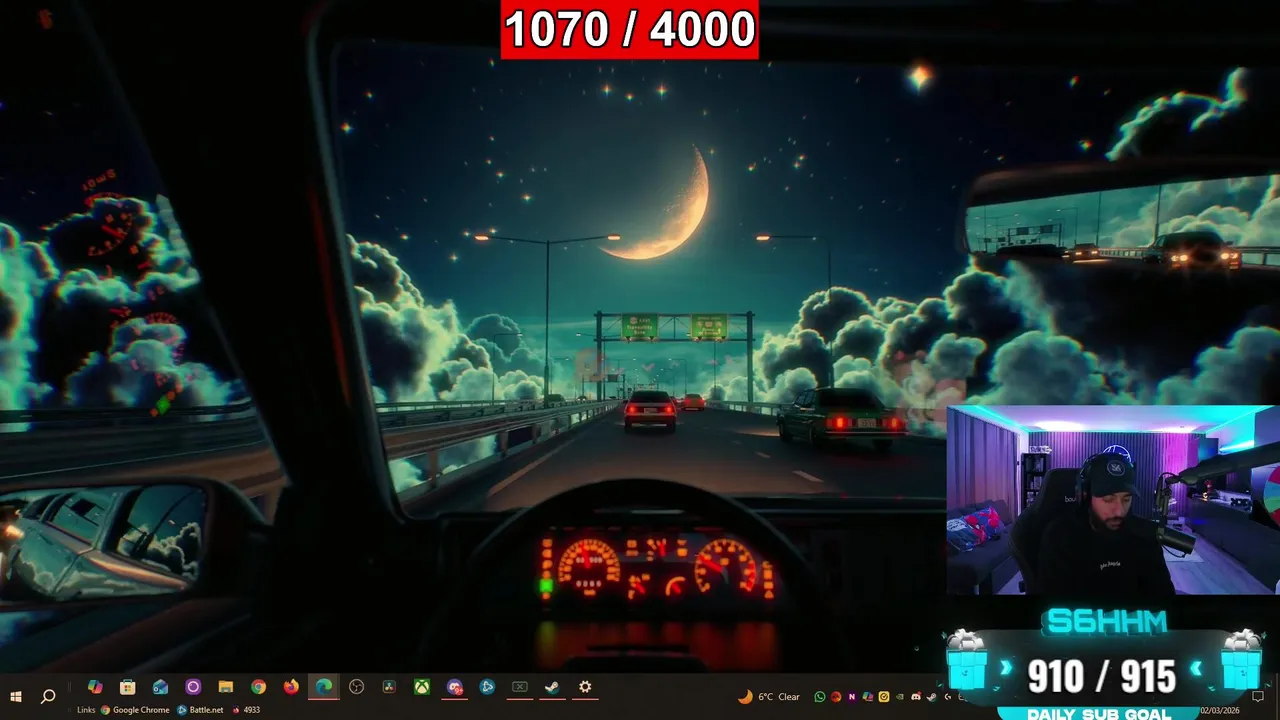Open the yellow square tray icon

coord(884,697)
